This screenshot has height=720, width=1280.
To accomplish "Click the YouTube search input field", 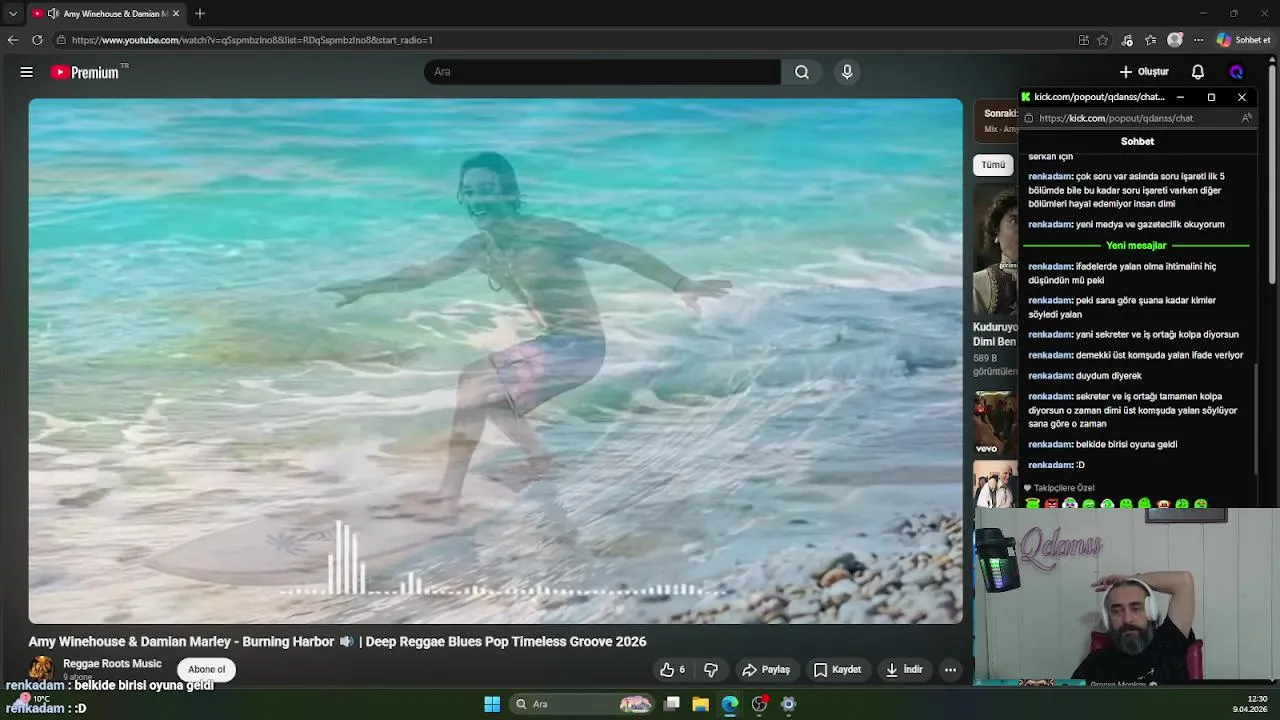I will [x=602, y=72].
